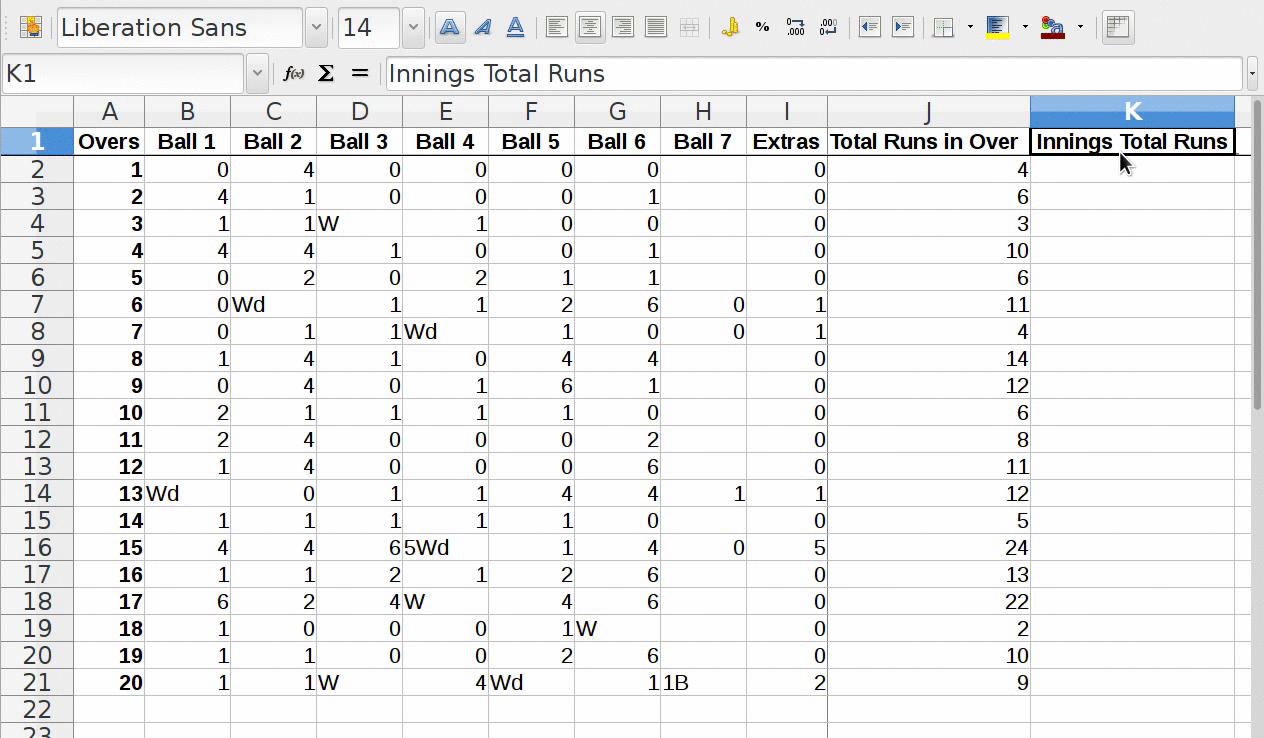
Task: Open the Function Wizard
Action: point(294,74)
